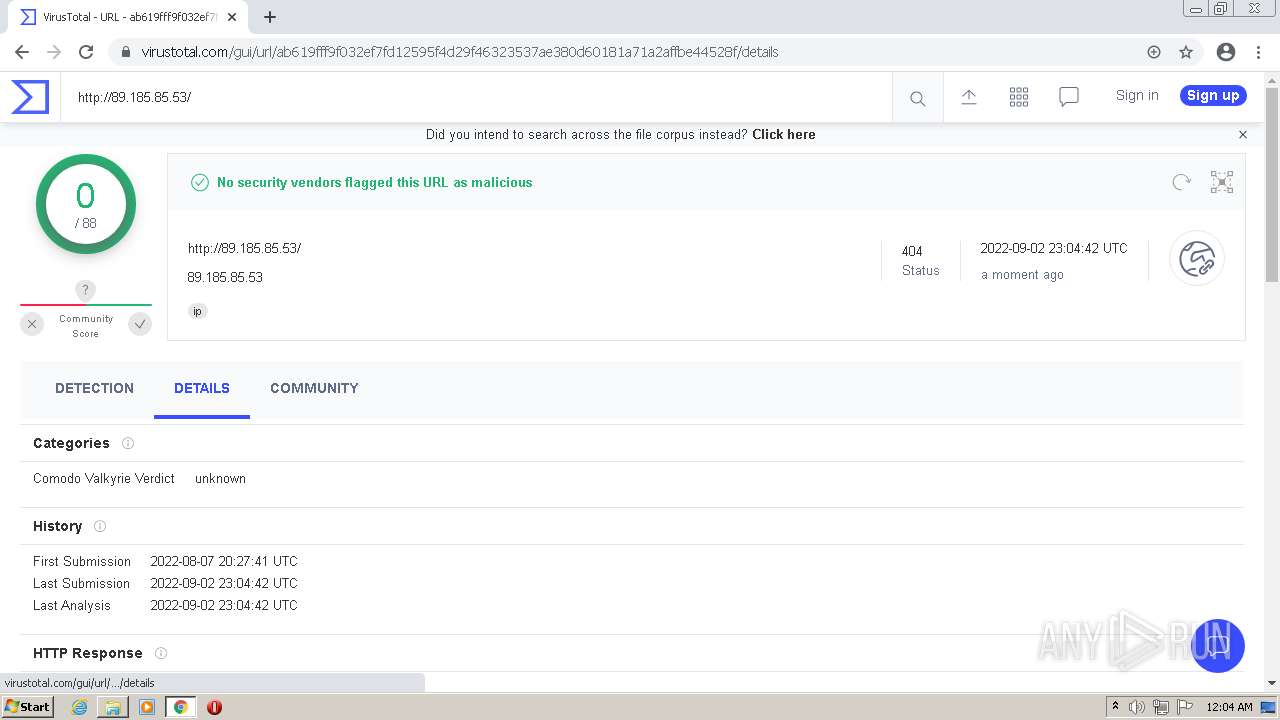Close the VirusTotal browser tab
Viewport: 1280px width, 720px height.
pyautogui.click(x=232, y=17)
